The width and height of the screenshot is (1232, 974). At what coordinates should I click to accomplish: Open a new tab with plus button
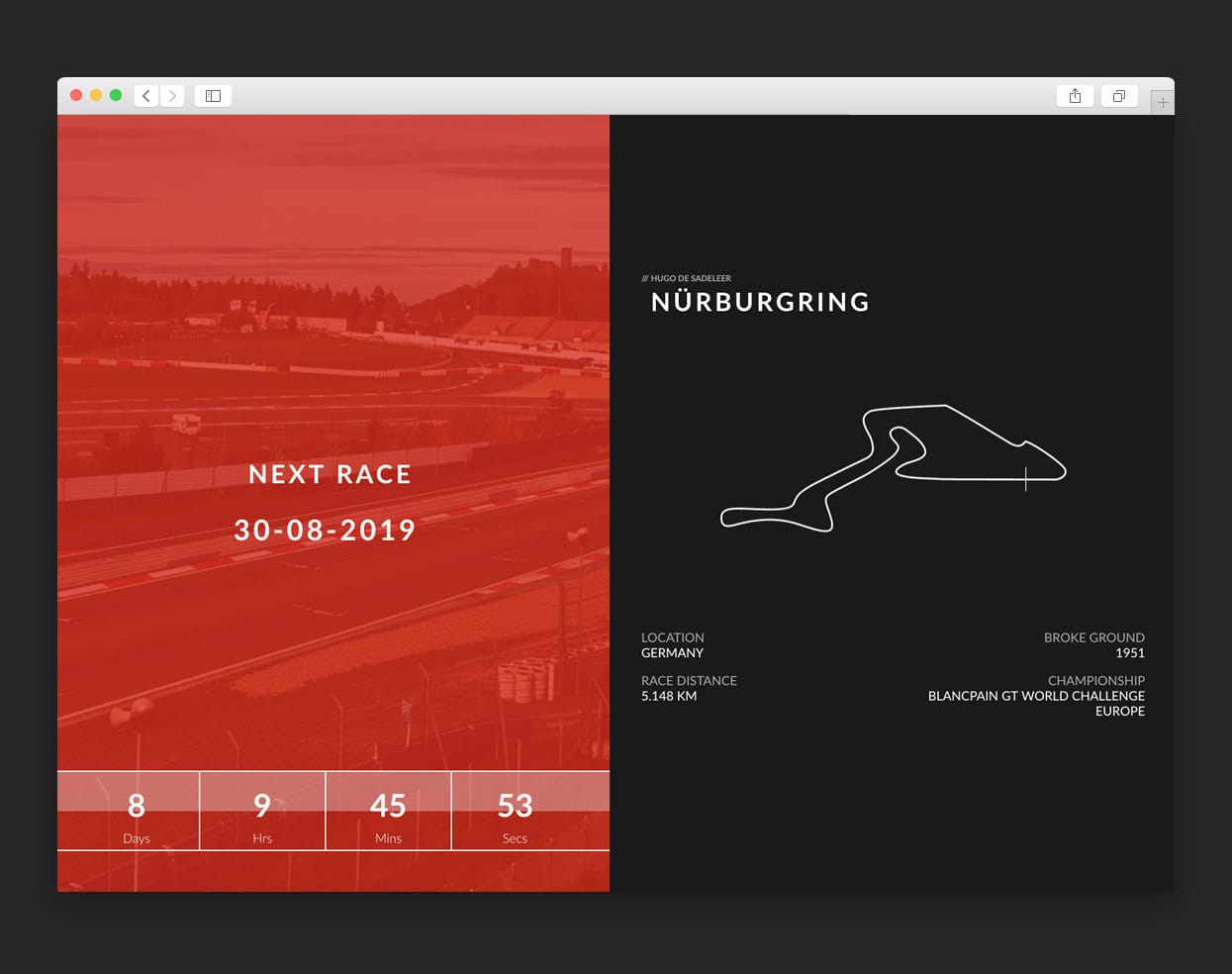1163,102
